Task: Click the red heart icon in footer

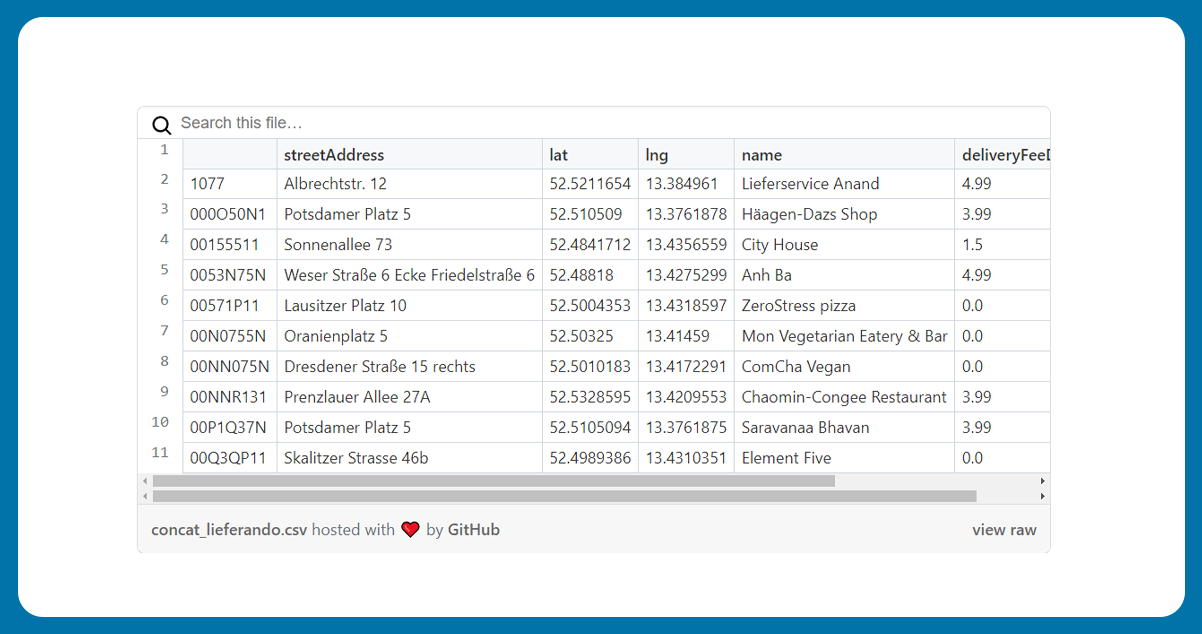Action: tap(410, 530)
